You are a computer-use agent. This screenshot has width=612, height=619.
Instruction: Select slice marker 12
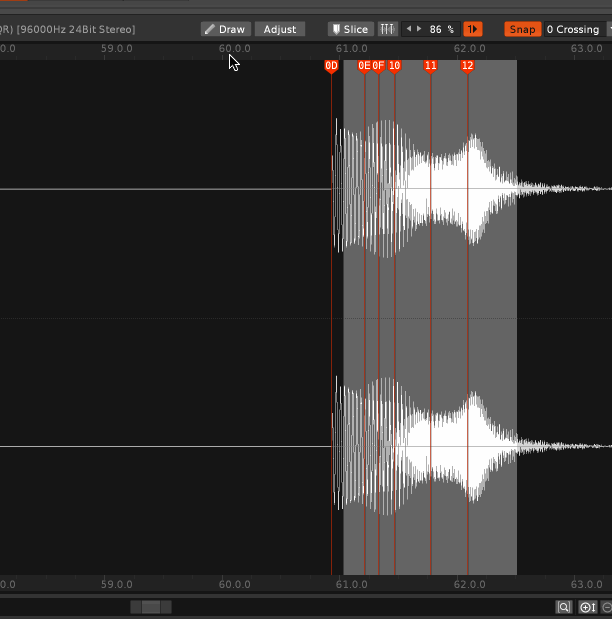point(467,66)
